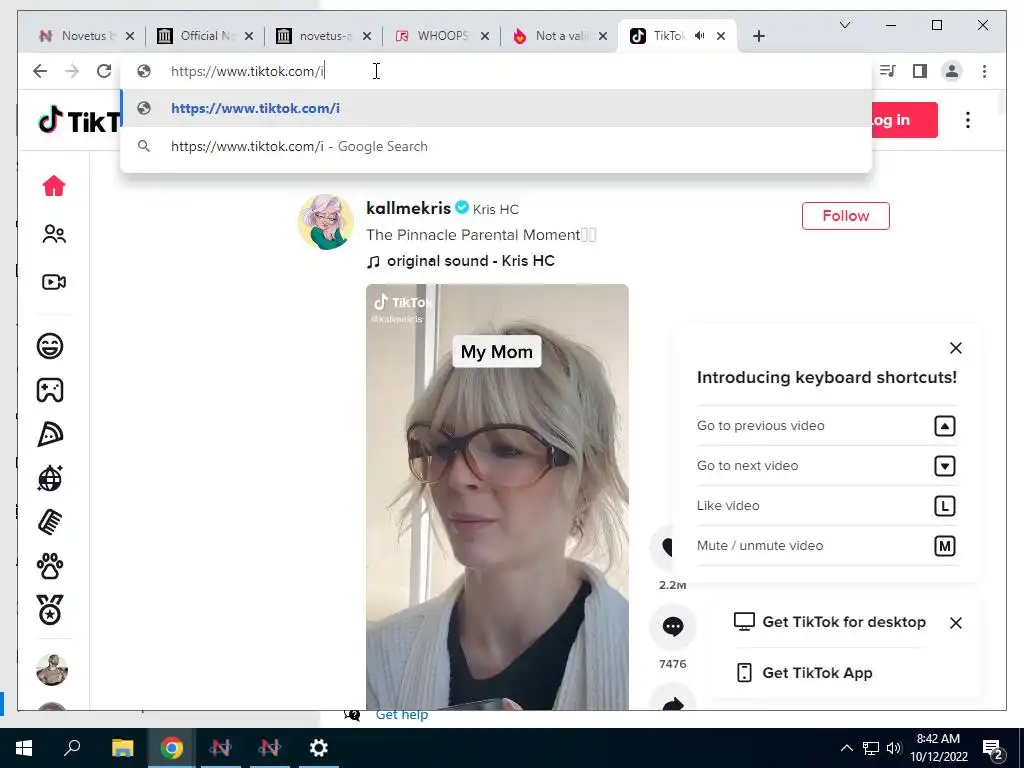Viewport: 1024px width, 768px height.
Task: Show hidden system tray icons
Action: (846, 748)
